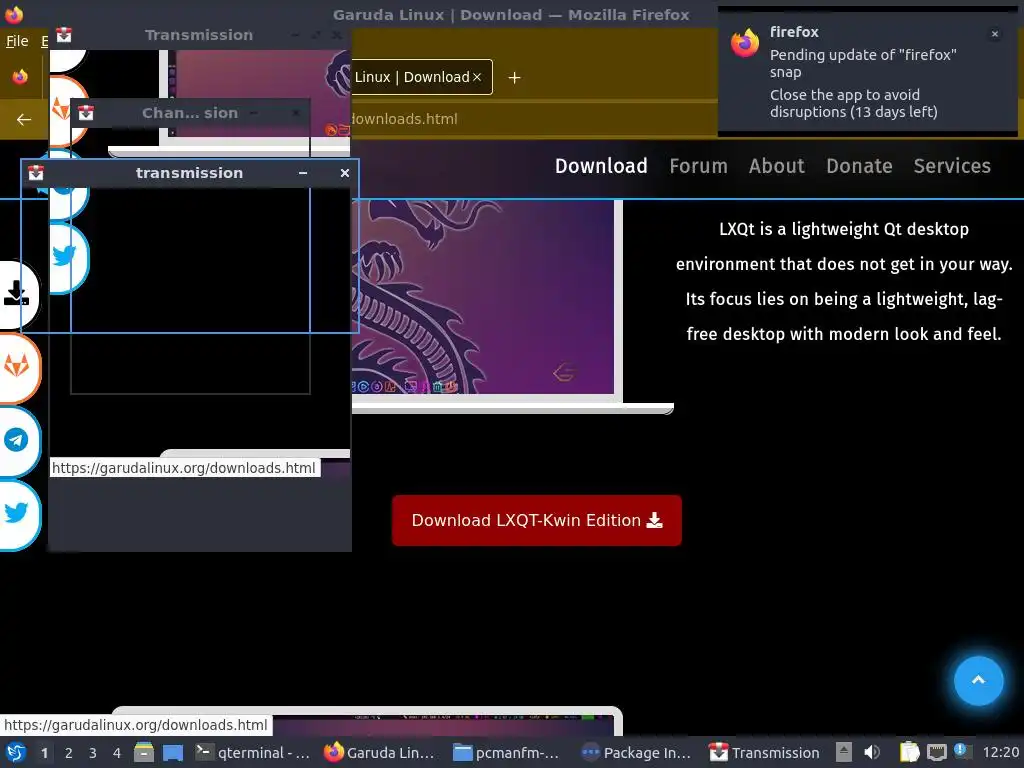Viewport: 1024px width, 768px height.
Task: Open the update notifier tray icon
Action: point(961,751)
